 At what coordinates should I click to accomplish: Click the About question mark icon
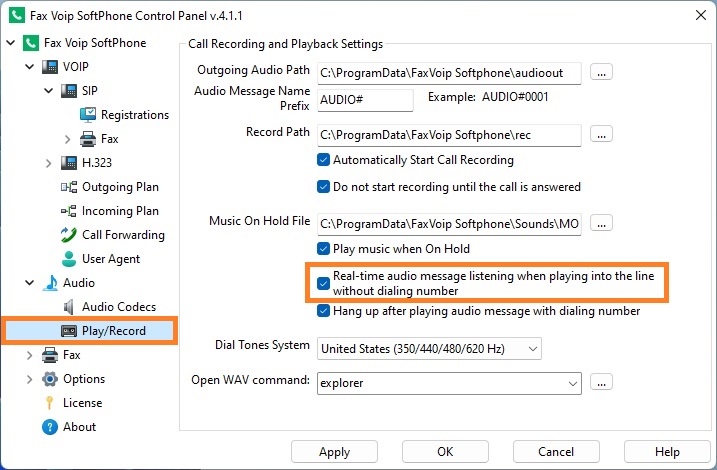50,427
